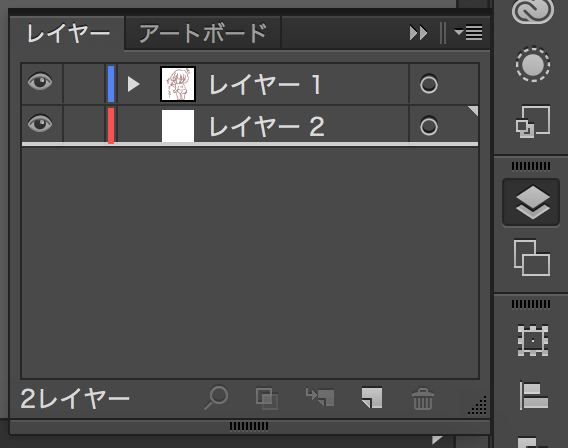This screenshot has width=568, height=448.
Task: Switch to the レイヤー tab
Action: pos(68,33)
